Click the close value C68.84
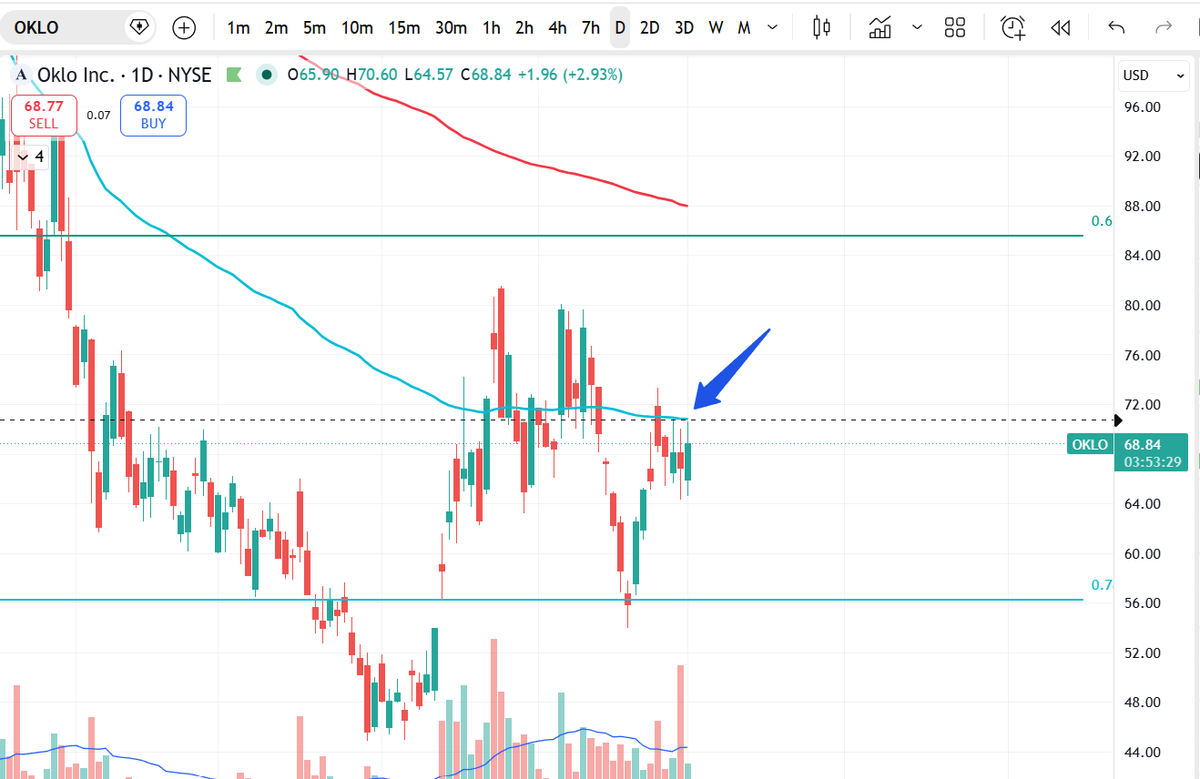The image size is (1200, 779). click(486, 74)
